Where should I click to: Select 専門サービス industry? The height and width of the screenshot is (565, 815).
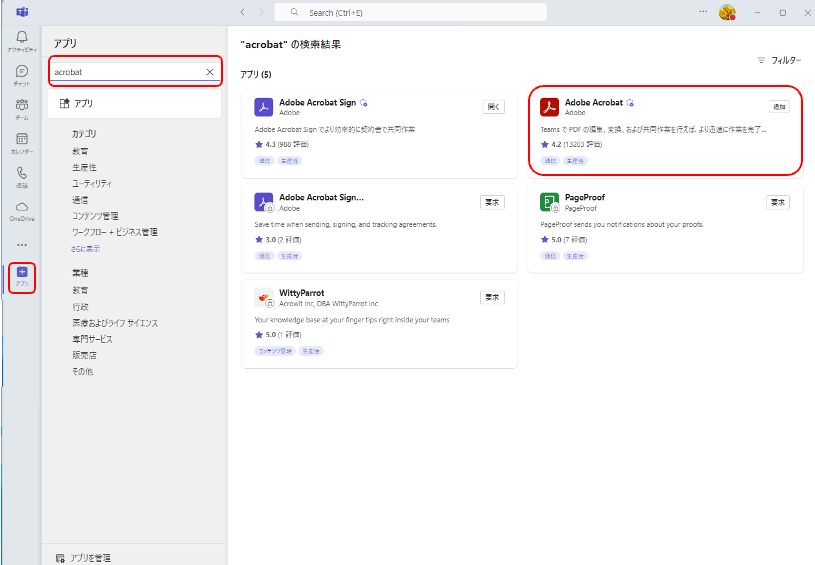92,339
